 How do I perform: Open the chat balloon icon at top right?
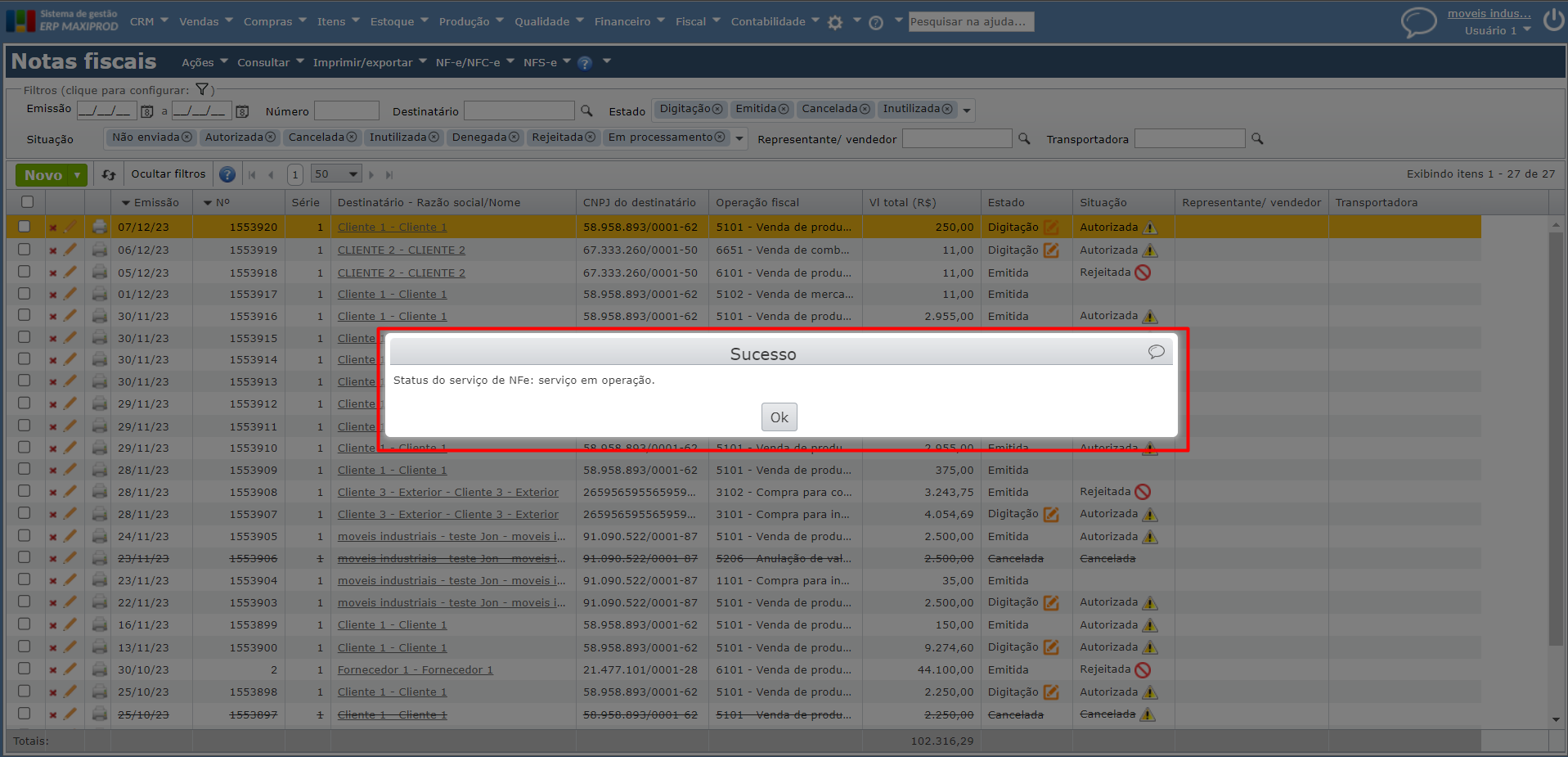(1419, 22)
